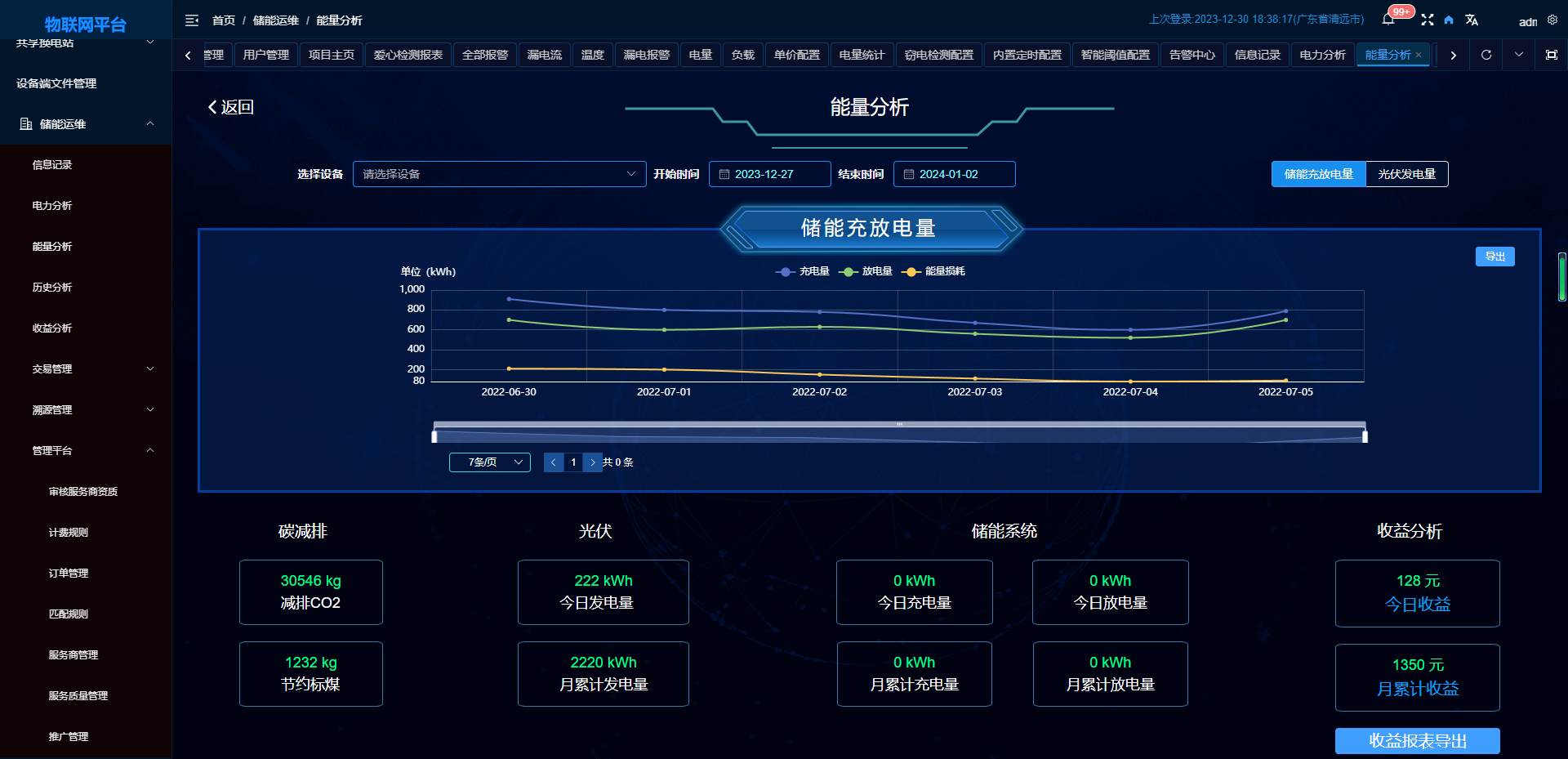Screen dimensions: 1568x759
Task: Collapse the 储能运维 sidebar group
Action: [150, 124]
